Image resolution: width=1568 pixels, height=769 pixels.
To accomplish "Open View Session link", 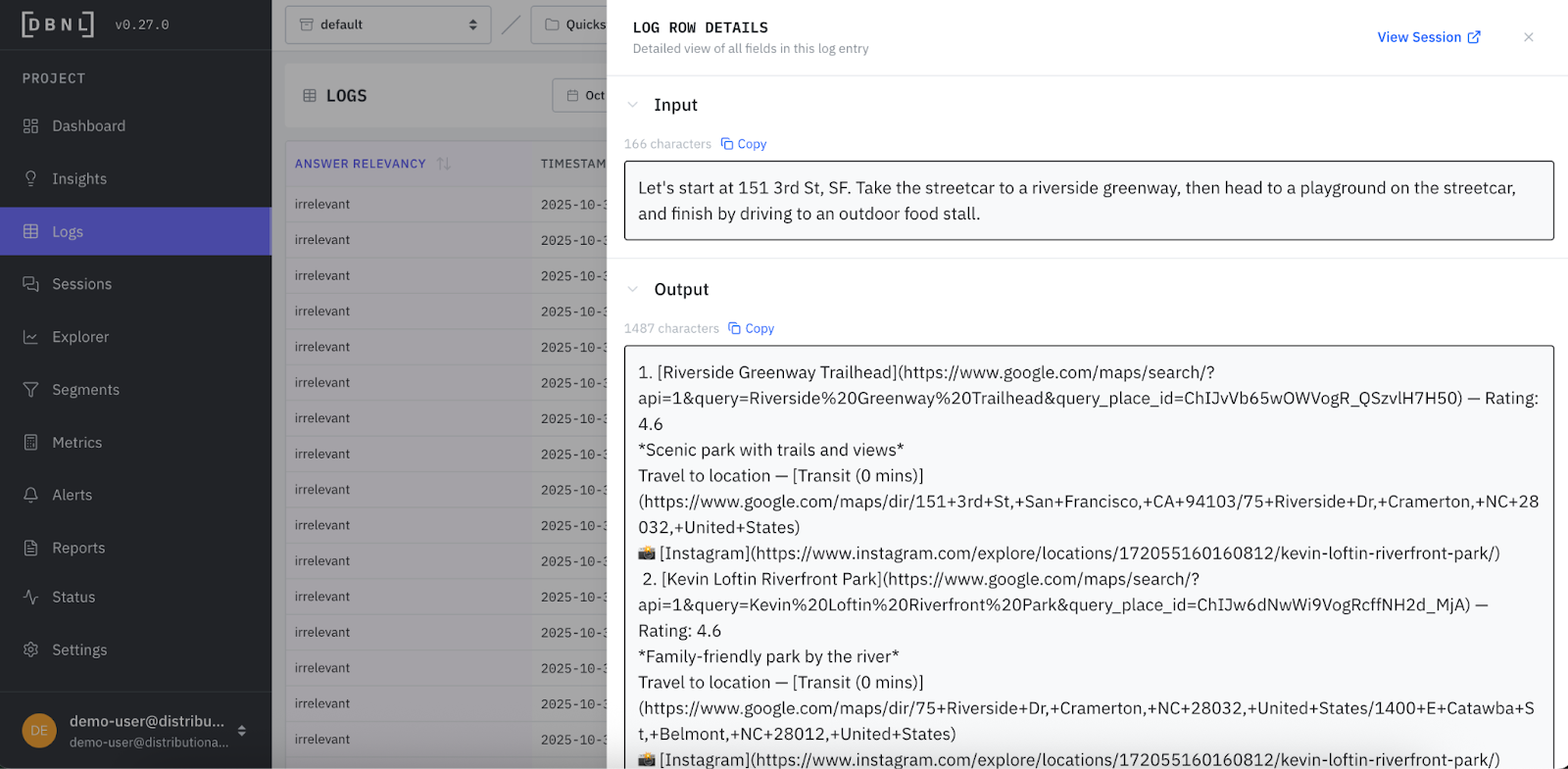I will click(x=1429, y=37).
